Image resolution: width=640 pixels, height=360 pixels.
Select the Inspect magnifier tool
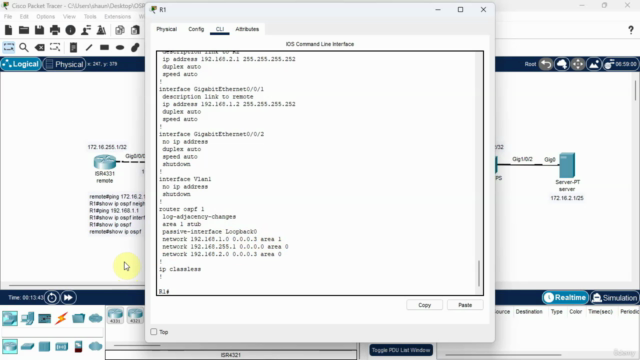[x=24, y=47]
